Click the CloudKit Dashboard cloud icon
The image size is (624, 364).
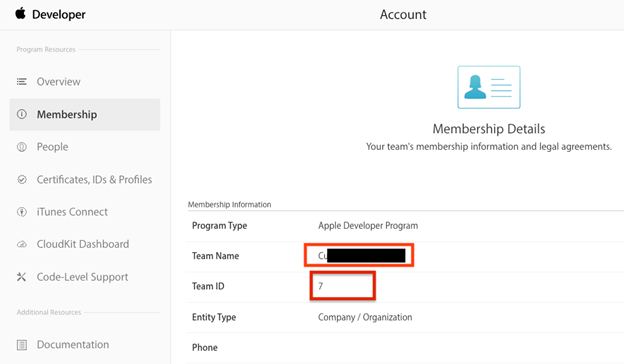click(x=22, y=244)
